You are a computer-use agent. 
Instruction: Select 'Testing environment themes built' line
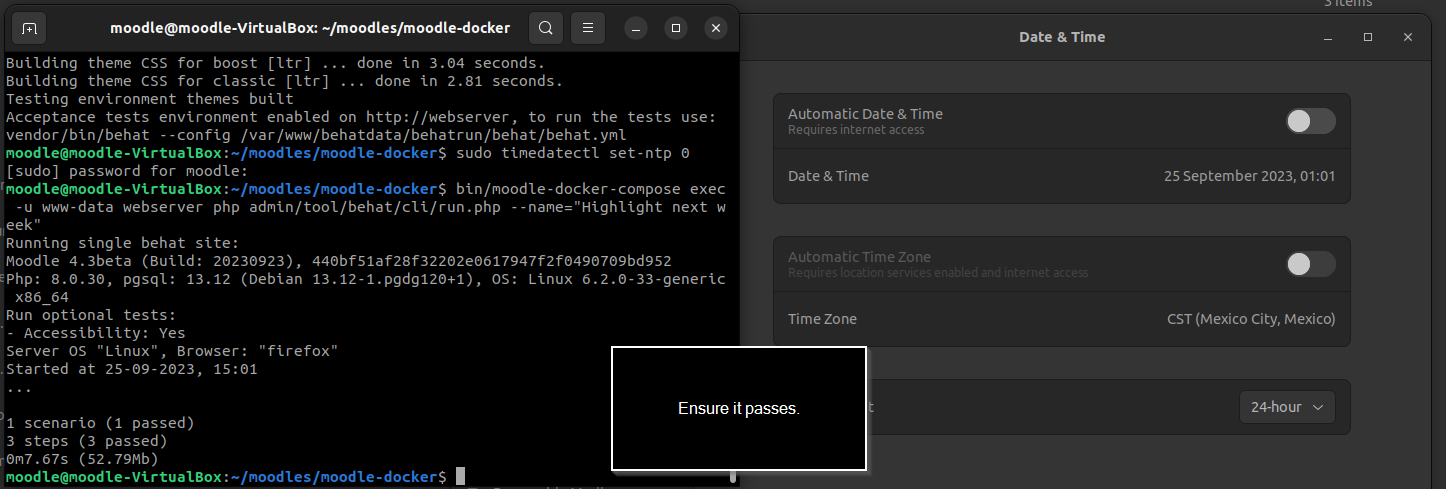tap(150, 99)
